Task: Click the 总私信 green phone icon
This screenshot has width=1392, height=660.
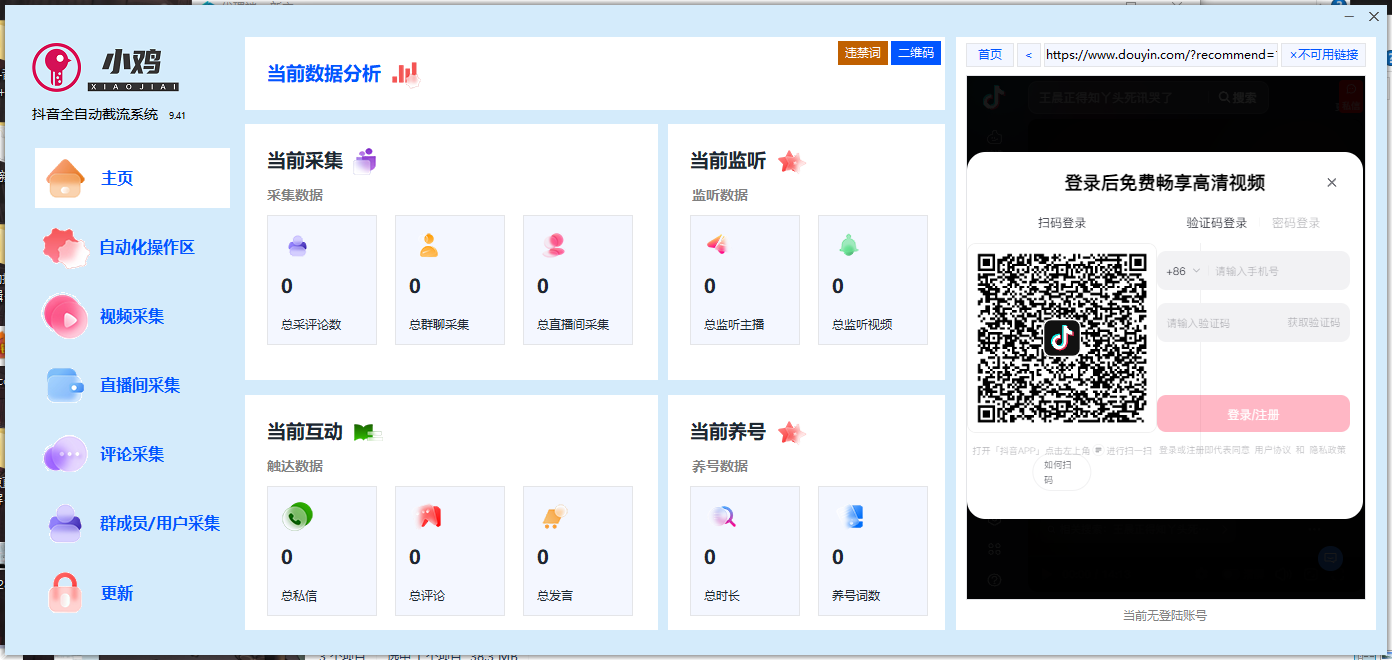Action: (297, 516)
